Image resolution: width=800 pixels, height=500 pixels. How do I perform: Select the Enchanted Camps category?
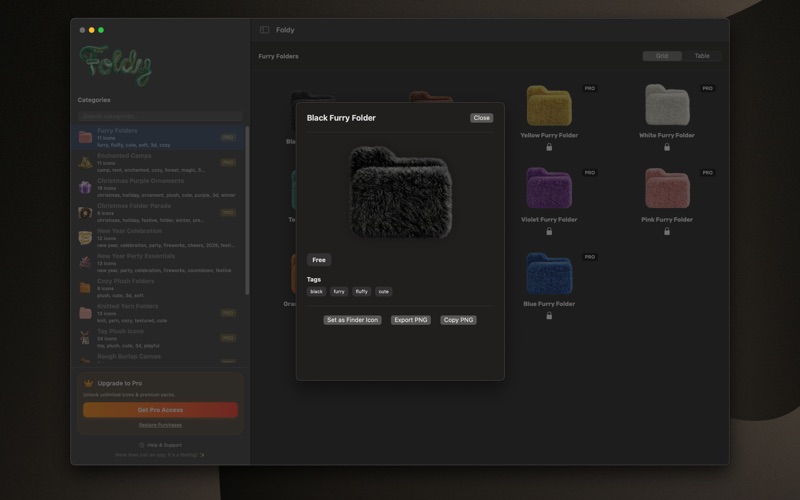pos(158,162)
